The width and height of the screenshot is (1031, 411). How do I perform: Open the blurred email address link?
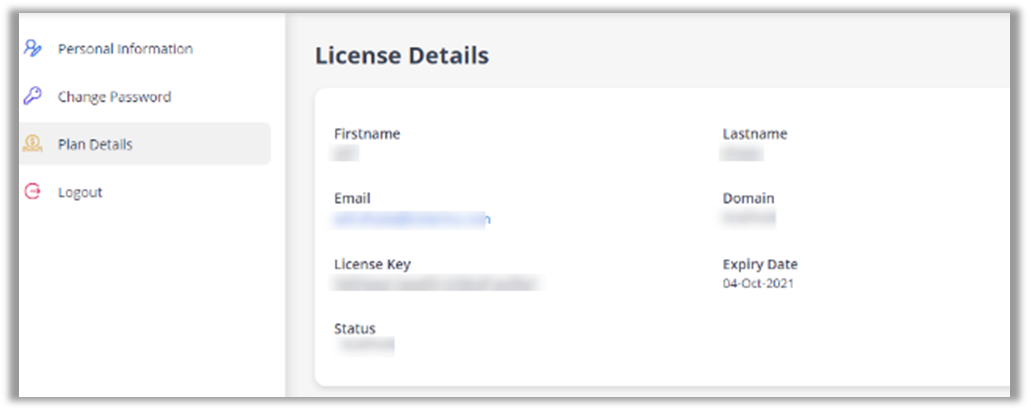(x=412, y=218)
